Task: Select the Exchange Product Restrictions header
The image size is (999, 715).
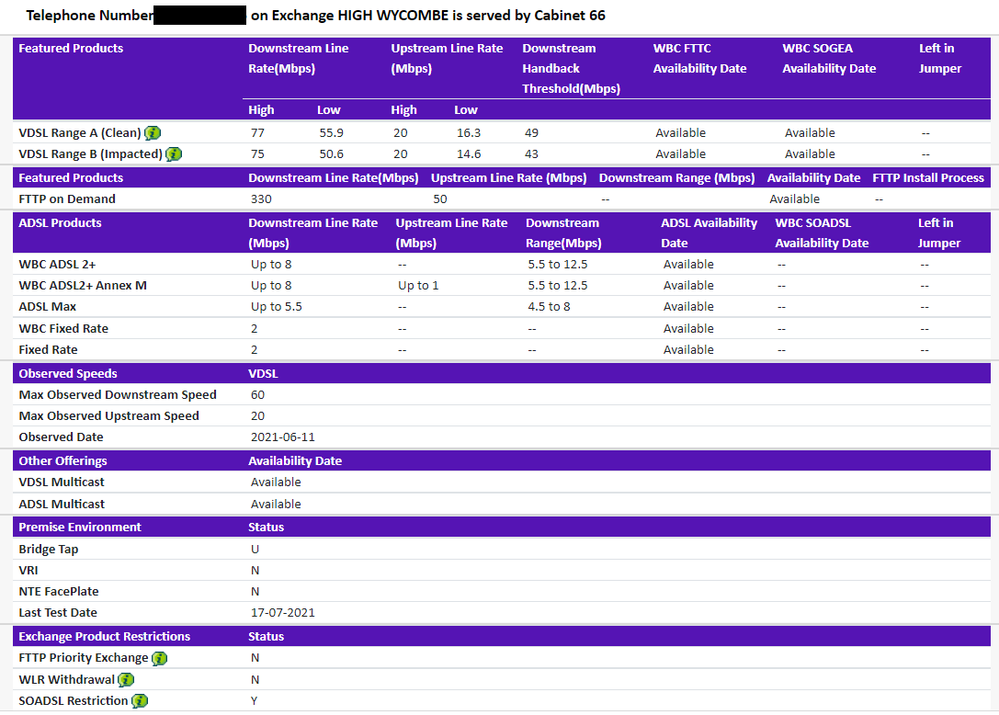Action: coord(104,636)
